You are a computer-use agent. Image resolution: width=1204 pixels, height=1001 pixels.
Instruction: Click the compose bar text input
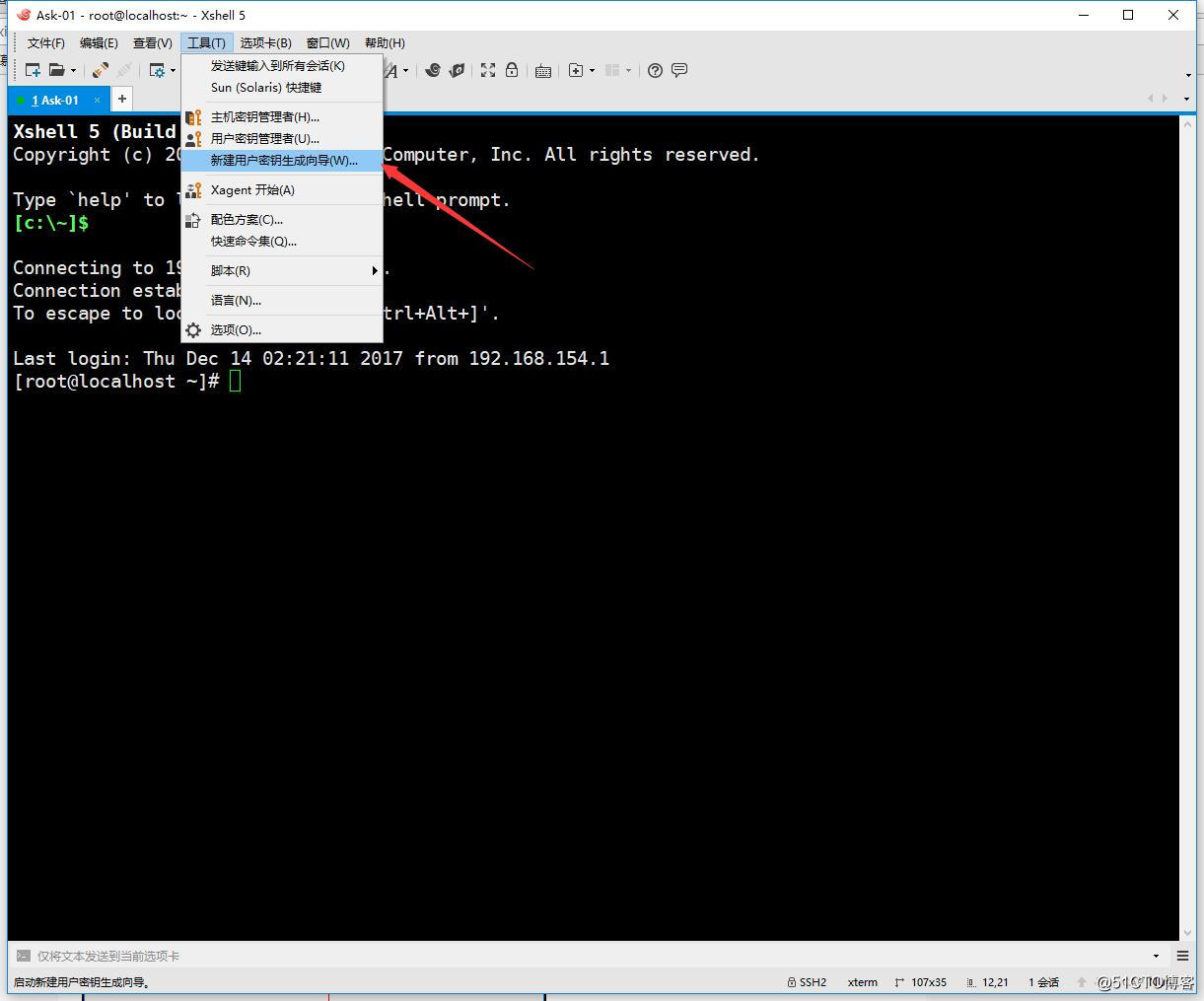tap(590, 956)
